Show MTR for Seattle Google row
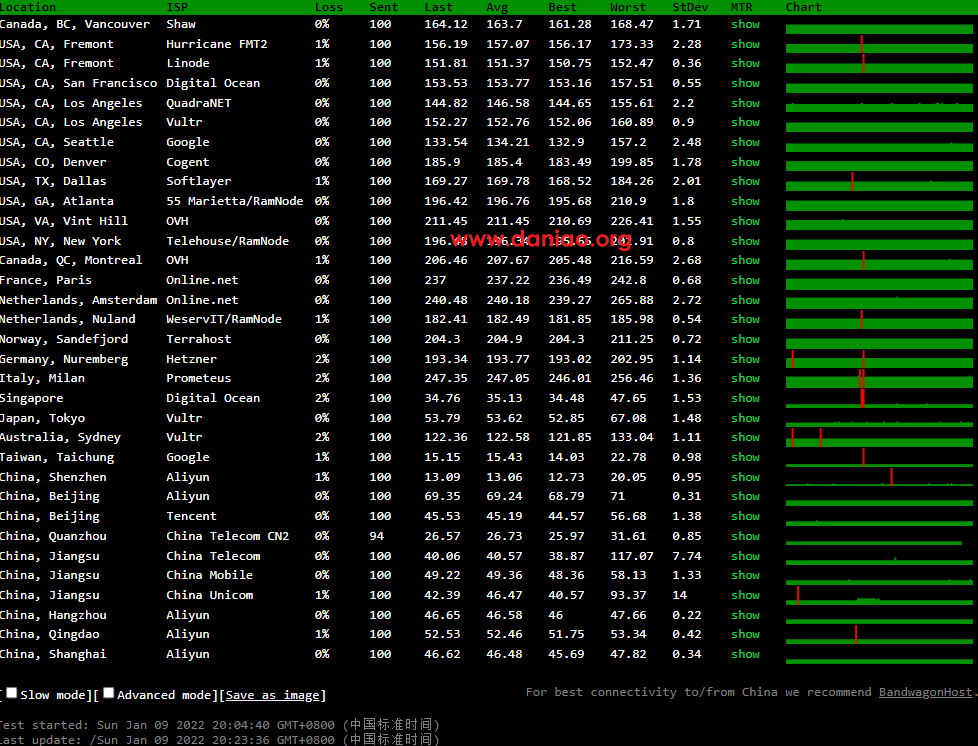978x746 pixels. coord(745,142)
